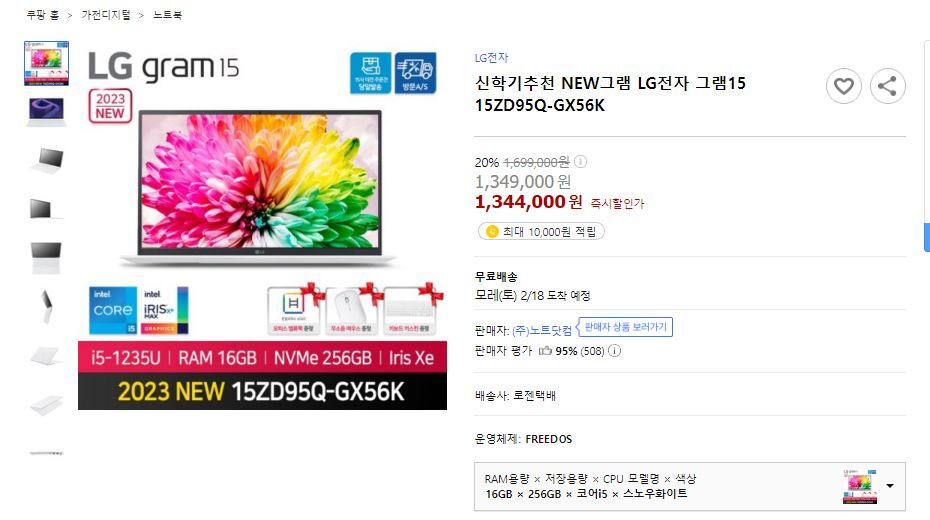Image resolution: width=930 pixels, height=520 pixels.
Task: Select the purple wallpaper laptop thumbnail
Action: click(46, 111)
